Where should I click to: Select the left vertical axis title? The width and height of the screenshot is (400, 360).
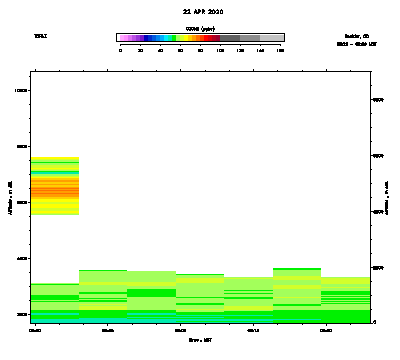[10, 198]
